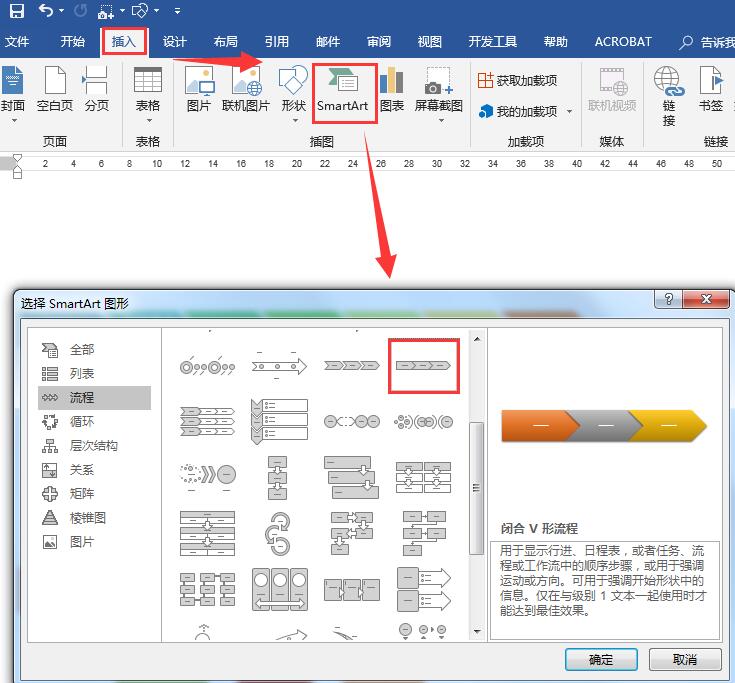
Task: Click the Undo arrow icon
Action: coord(45,10)
